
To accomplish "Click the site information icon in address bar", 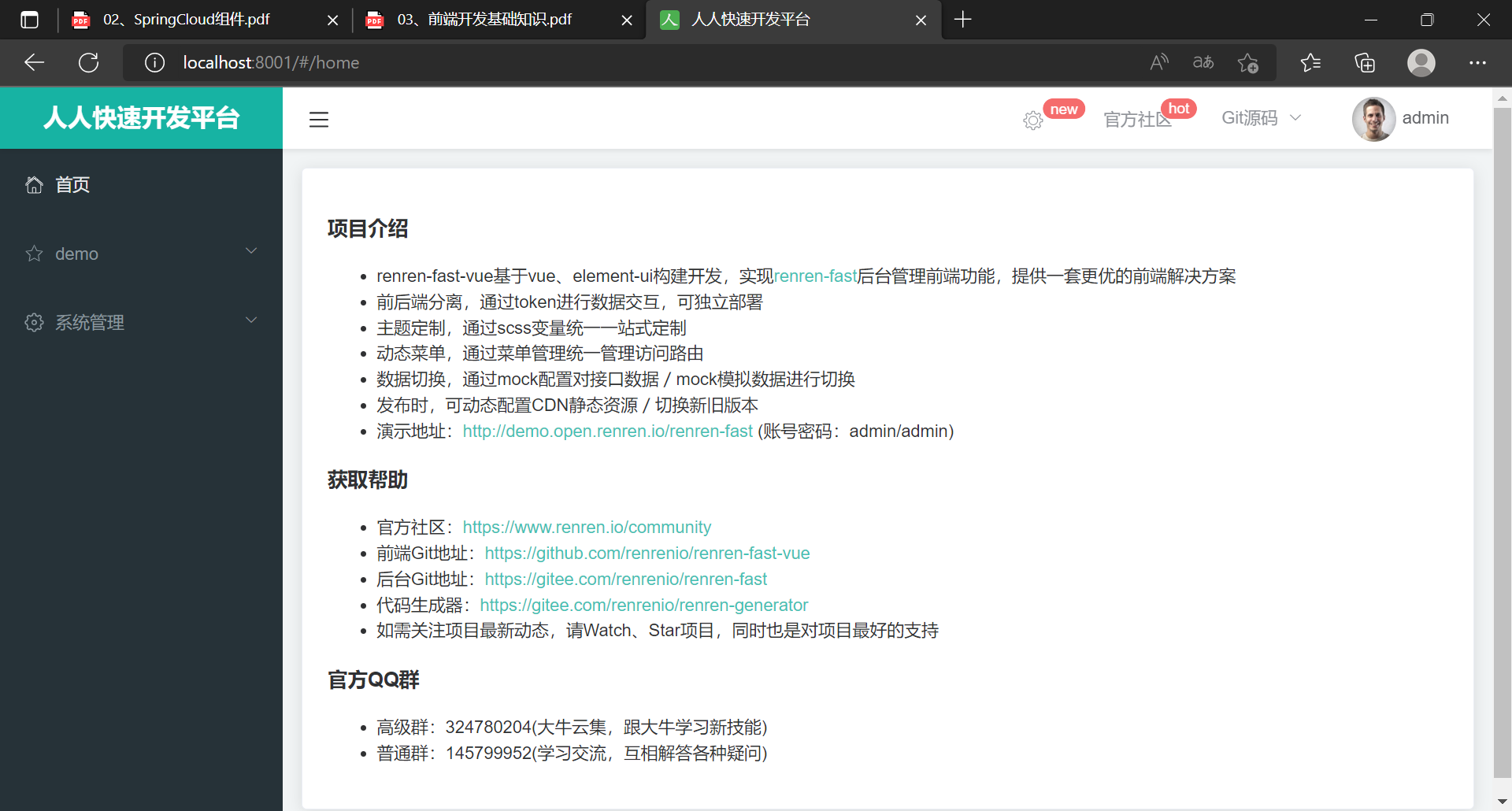I will (x=154, y=62).
